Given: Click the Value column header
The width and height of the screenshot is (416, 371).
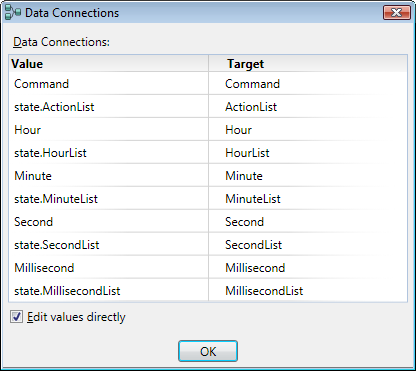Looking at the screenshot, I should [109, 64].
